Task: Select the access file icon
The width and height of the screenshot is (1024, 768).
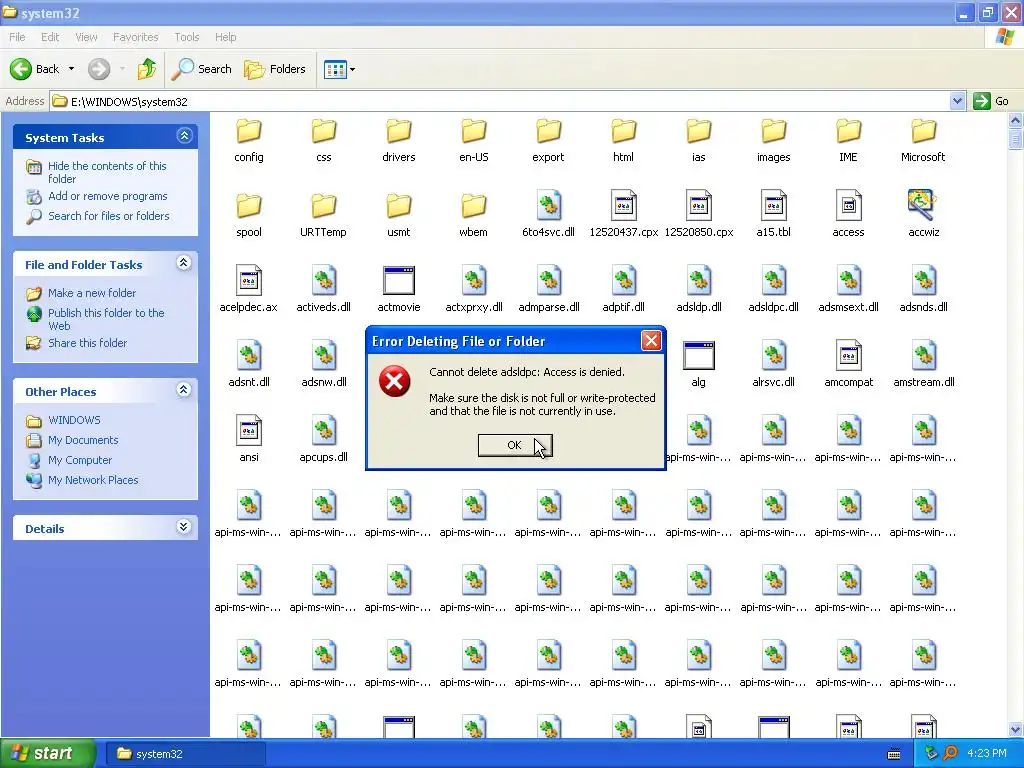Action: point(848,206)
